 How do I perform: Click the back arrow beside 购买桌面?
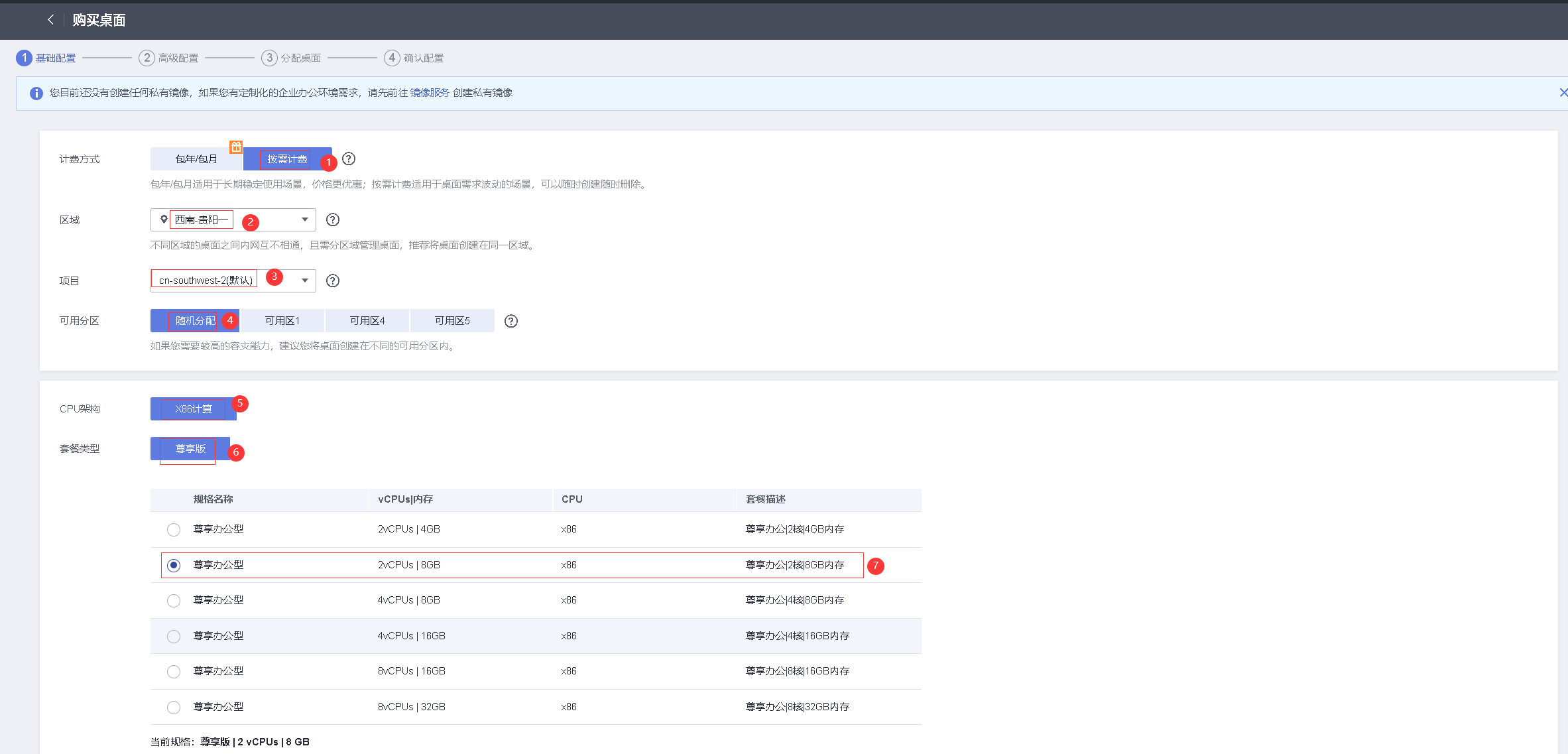[50, 20]
